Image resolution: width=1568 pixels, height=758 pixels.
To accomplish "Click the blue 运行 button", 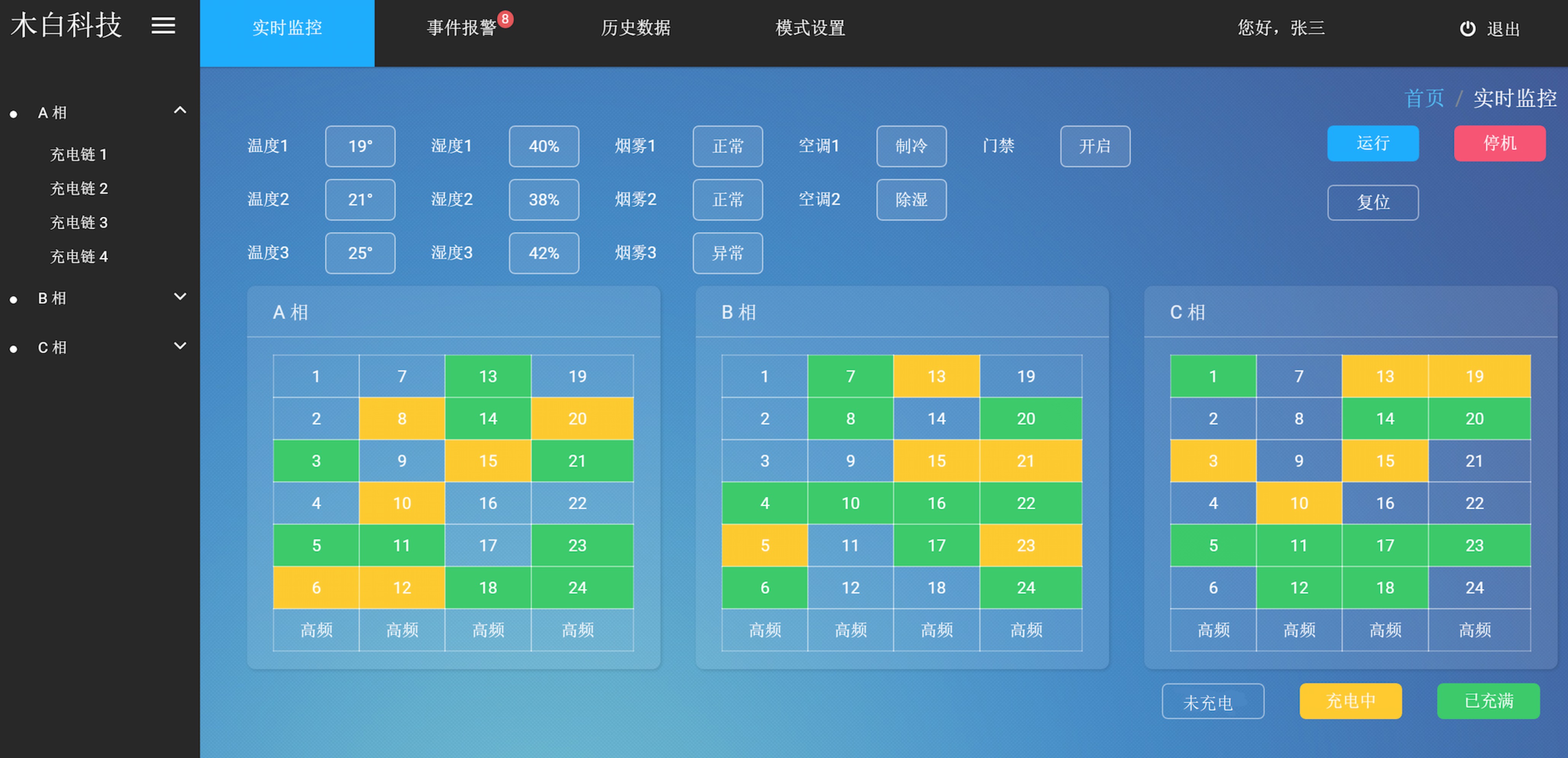I will tap(1373, 144).
